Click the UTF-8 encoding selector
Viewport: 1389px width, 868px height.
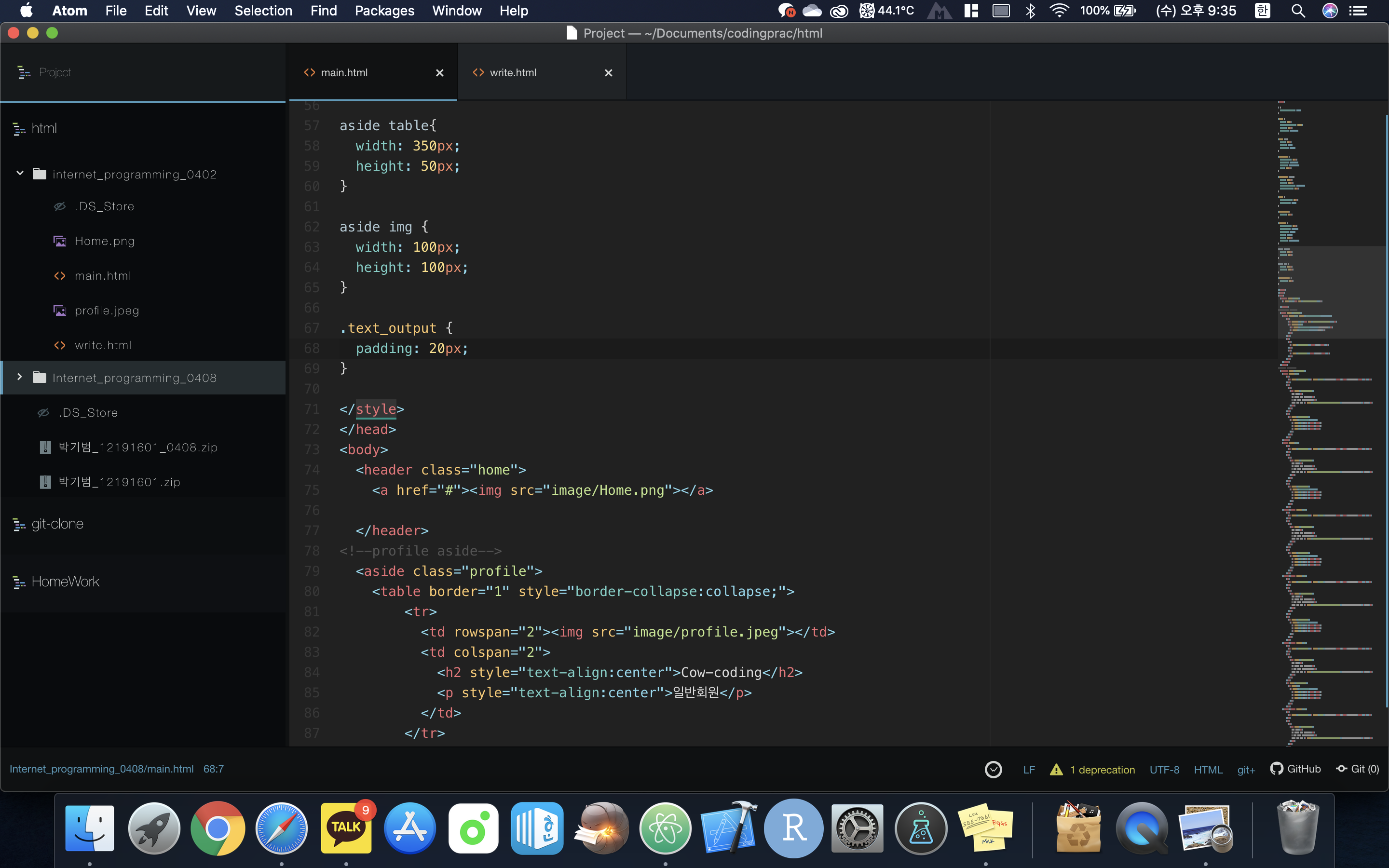click(1164, 769)
